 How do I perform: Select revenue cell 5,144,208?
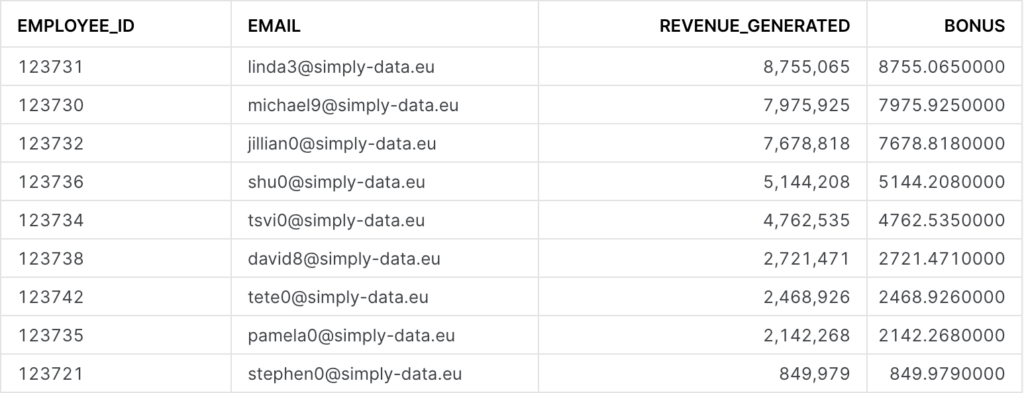(703, 182)
